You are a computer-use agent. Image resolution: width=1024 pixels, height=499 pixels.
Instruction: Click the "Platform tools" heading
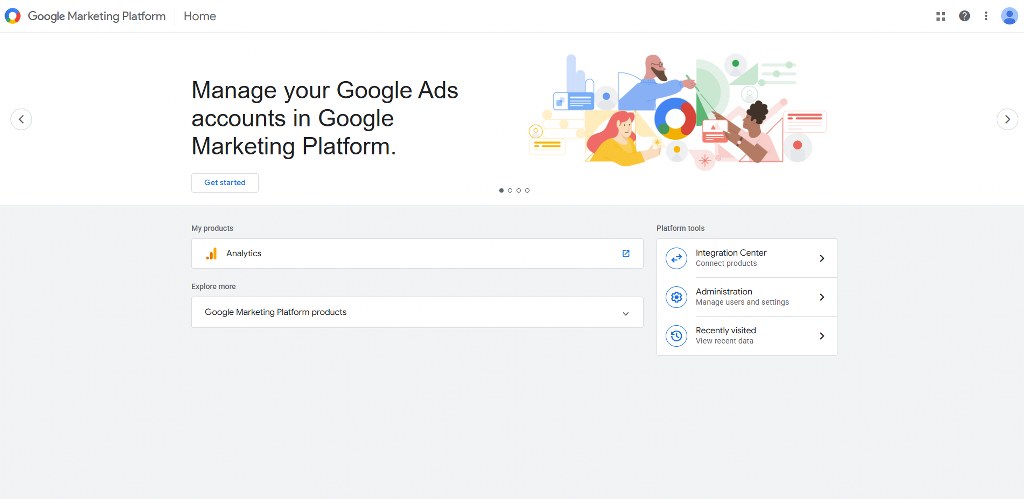[x=680, y=229]
